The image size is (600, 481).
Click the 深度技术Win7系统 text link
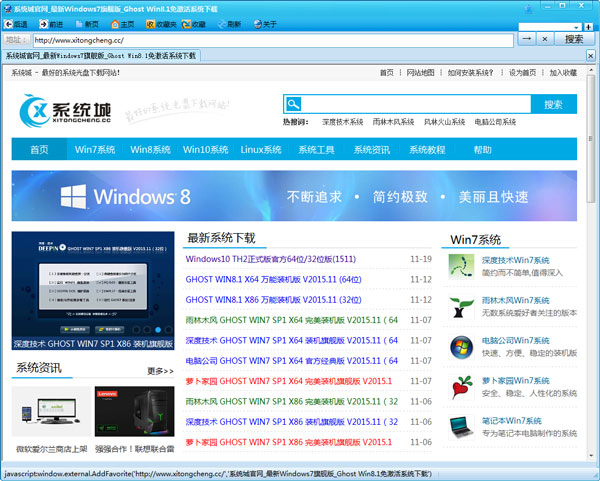click(515, 261)
